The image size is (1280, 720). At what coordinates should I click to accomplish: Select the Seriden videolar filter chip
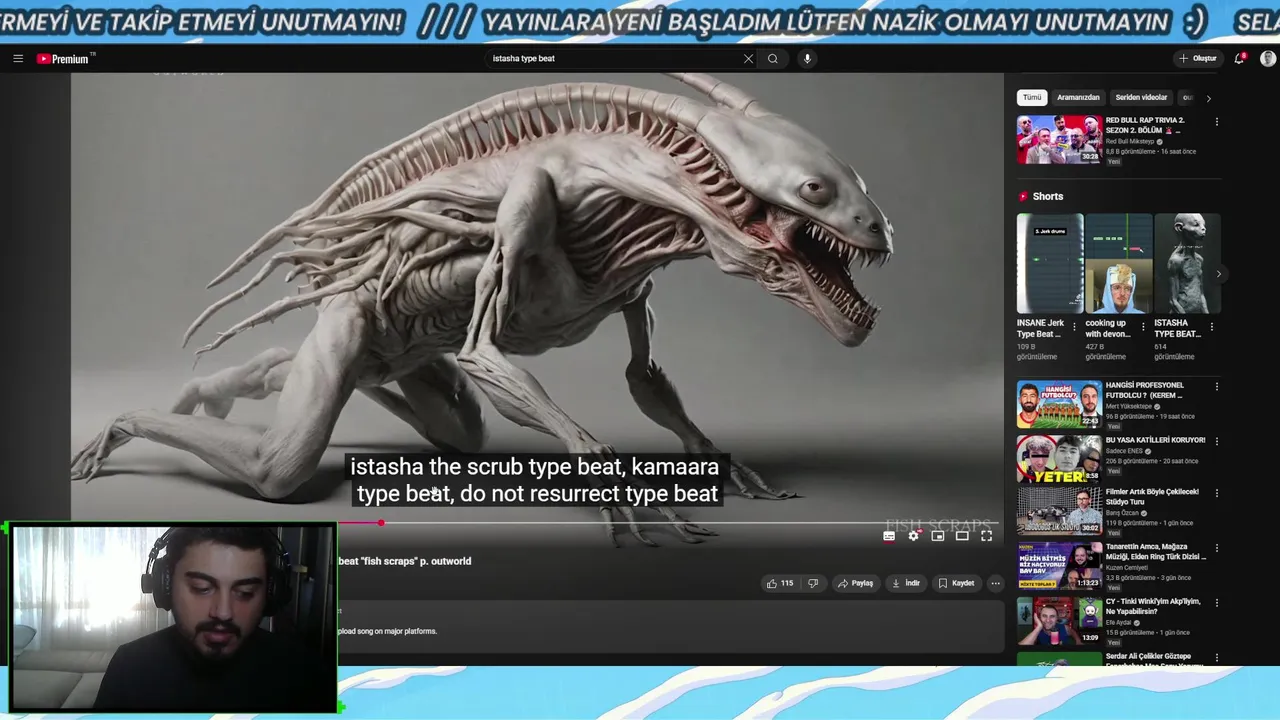pos(1141,98)
